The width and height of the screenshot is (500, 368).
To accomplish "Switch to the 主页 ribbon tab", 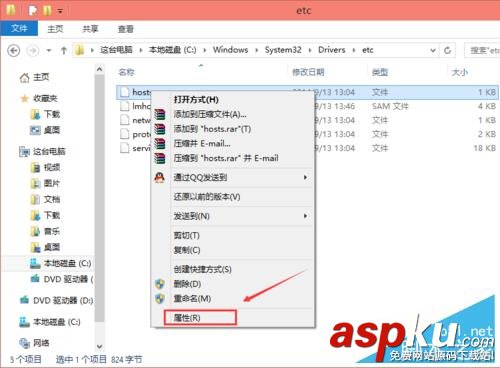I will [x=55, y=29].
